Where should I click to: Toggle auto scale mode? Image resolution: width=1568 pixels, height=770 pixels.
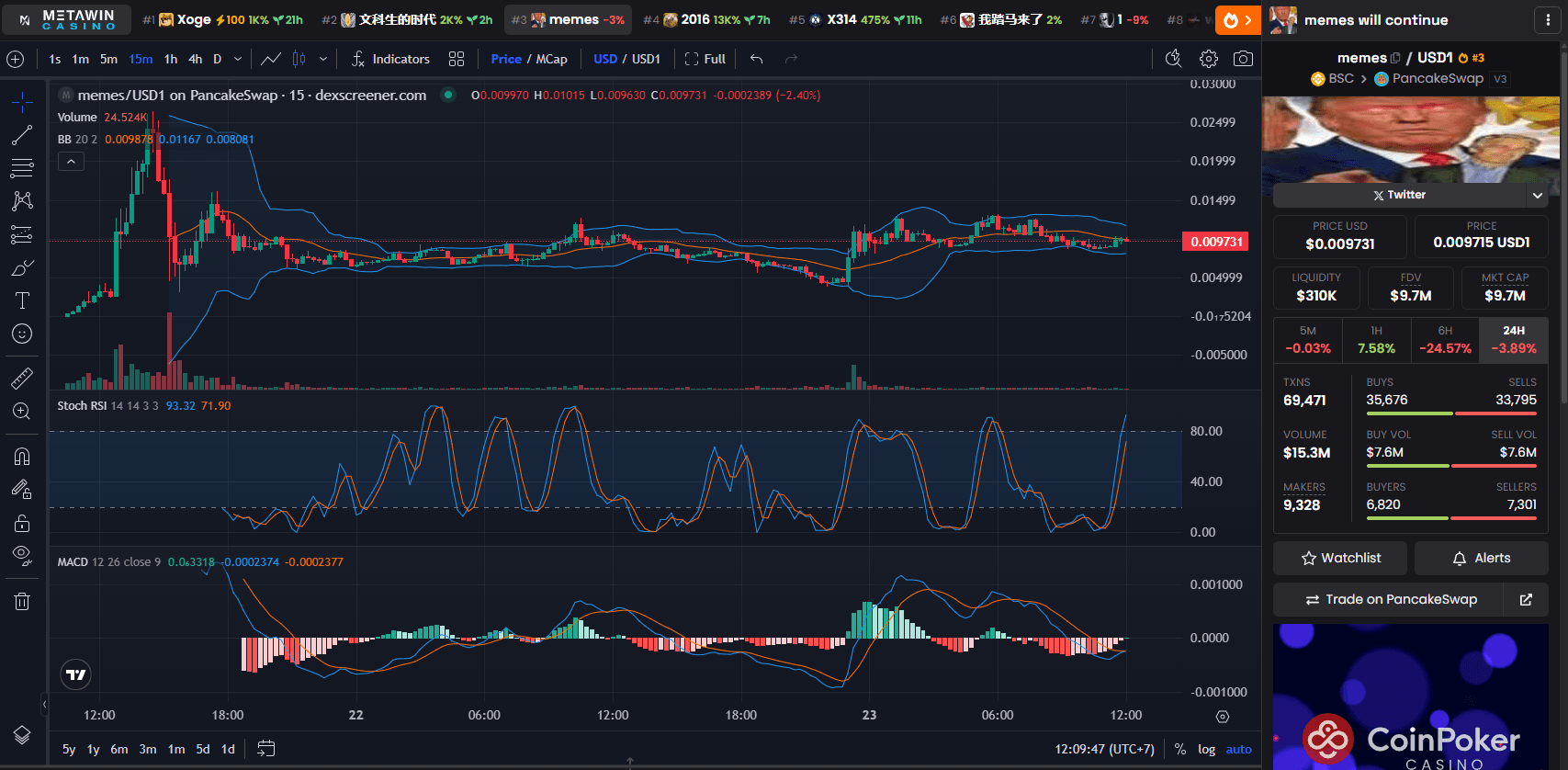[x=1238, y=749]
